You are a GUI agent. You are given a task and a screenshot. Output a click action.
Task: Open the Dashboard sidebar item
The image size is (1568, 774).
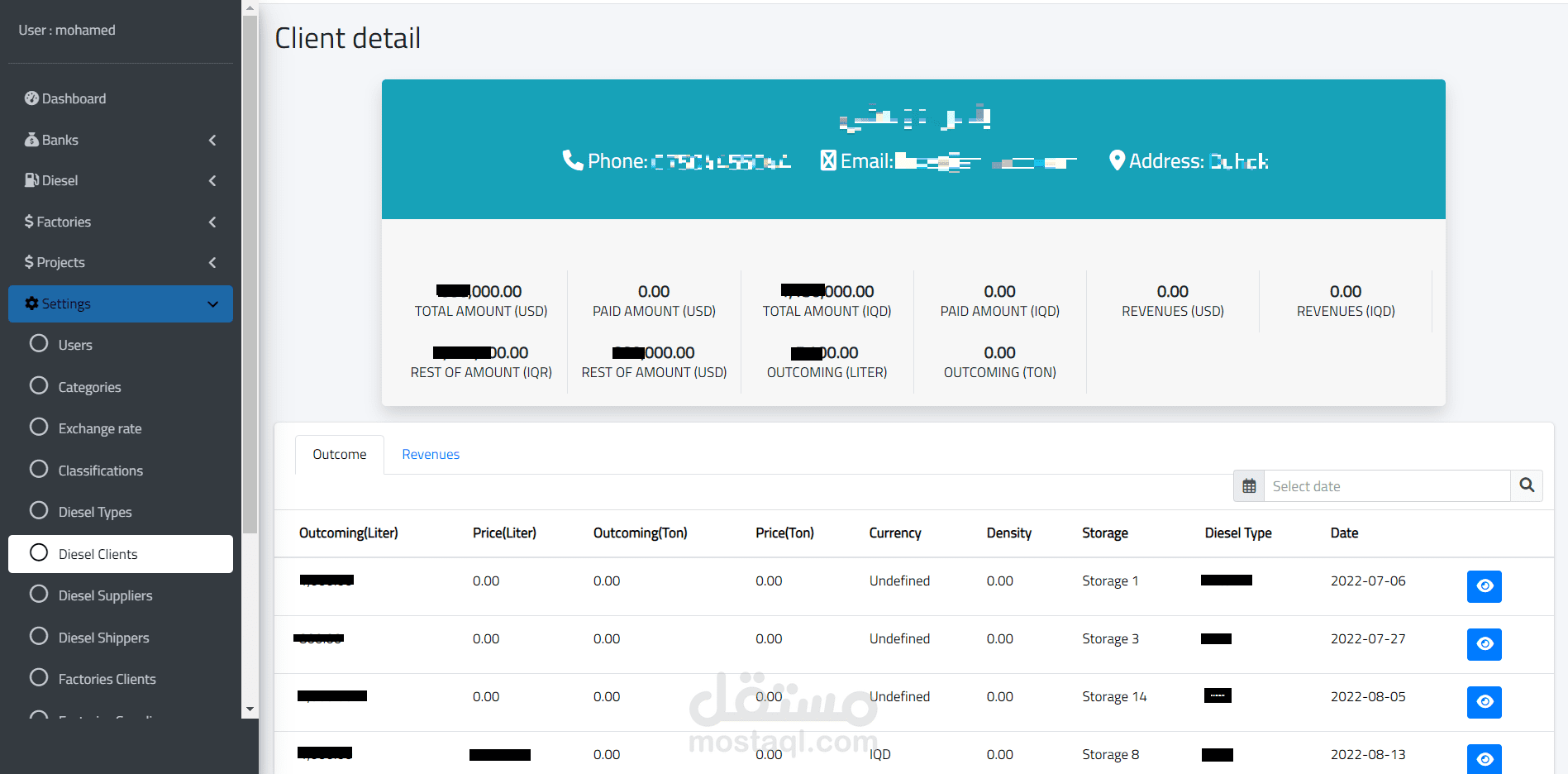[x=121, y=98]
